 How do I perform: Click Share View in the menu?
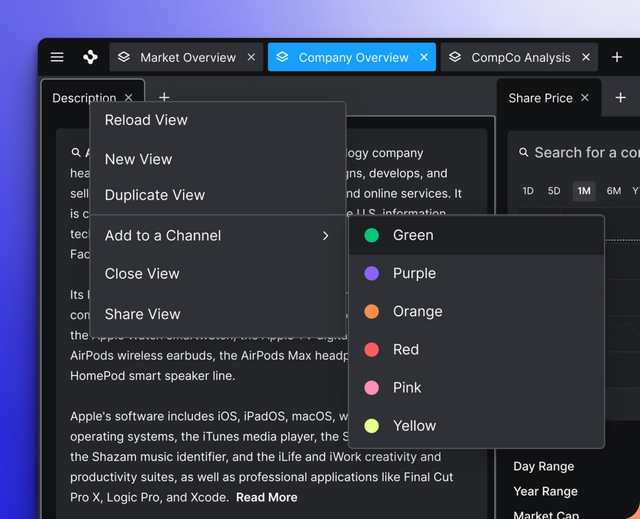tap(143, 314)
